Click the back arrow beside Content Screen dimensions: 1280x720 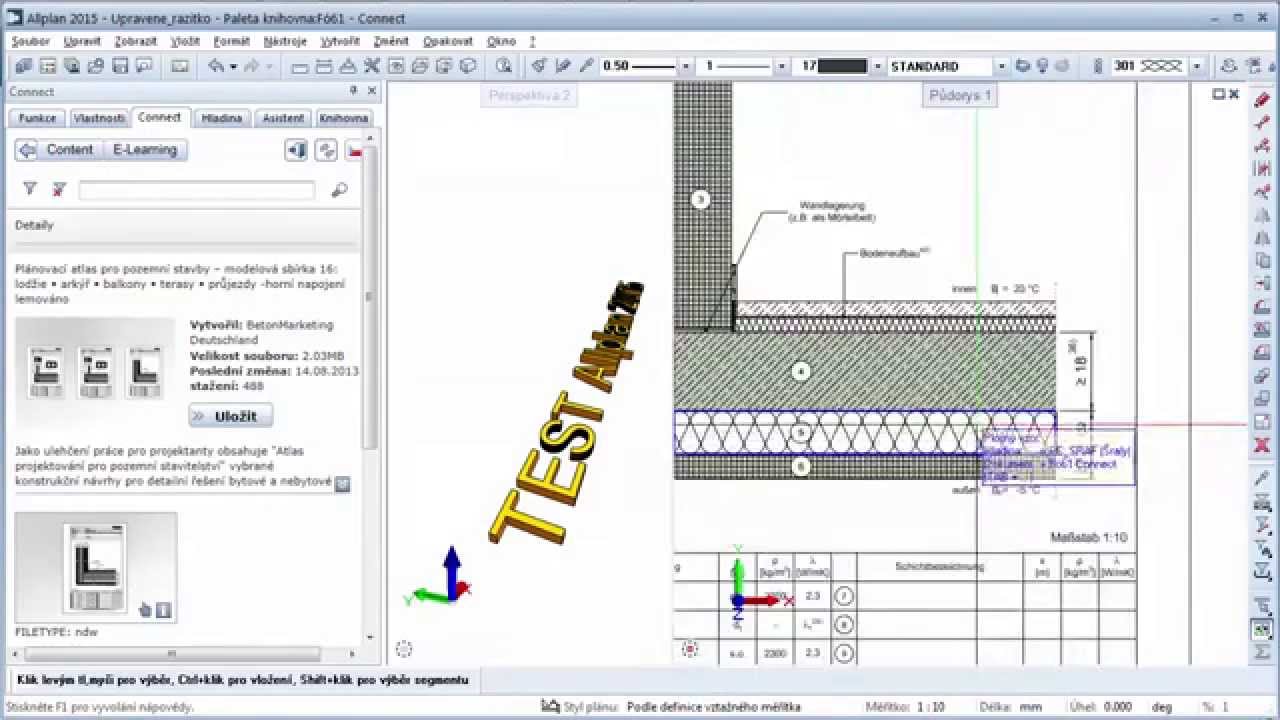click(27, 150)
